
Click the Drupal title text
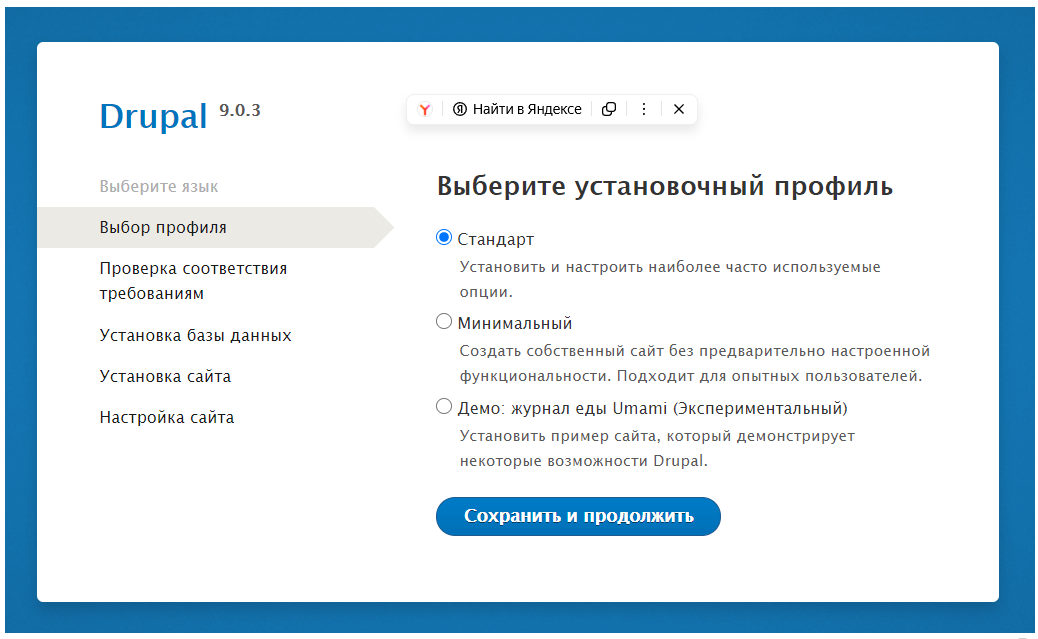(x=154, y=117)
